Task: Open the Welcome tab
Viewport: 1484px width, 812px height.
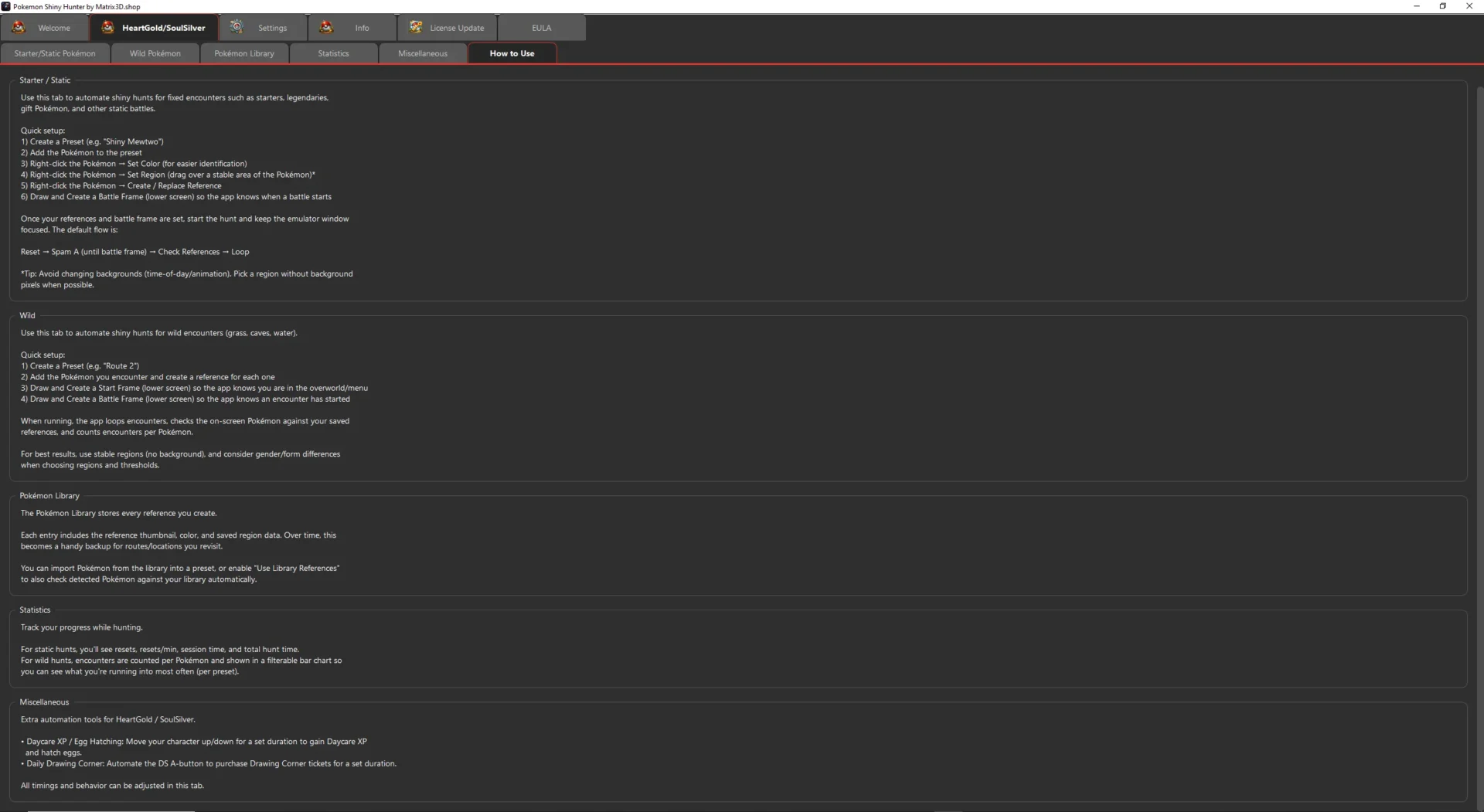Action: [x=45, y=28]
